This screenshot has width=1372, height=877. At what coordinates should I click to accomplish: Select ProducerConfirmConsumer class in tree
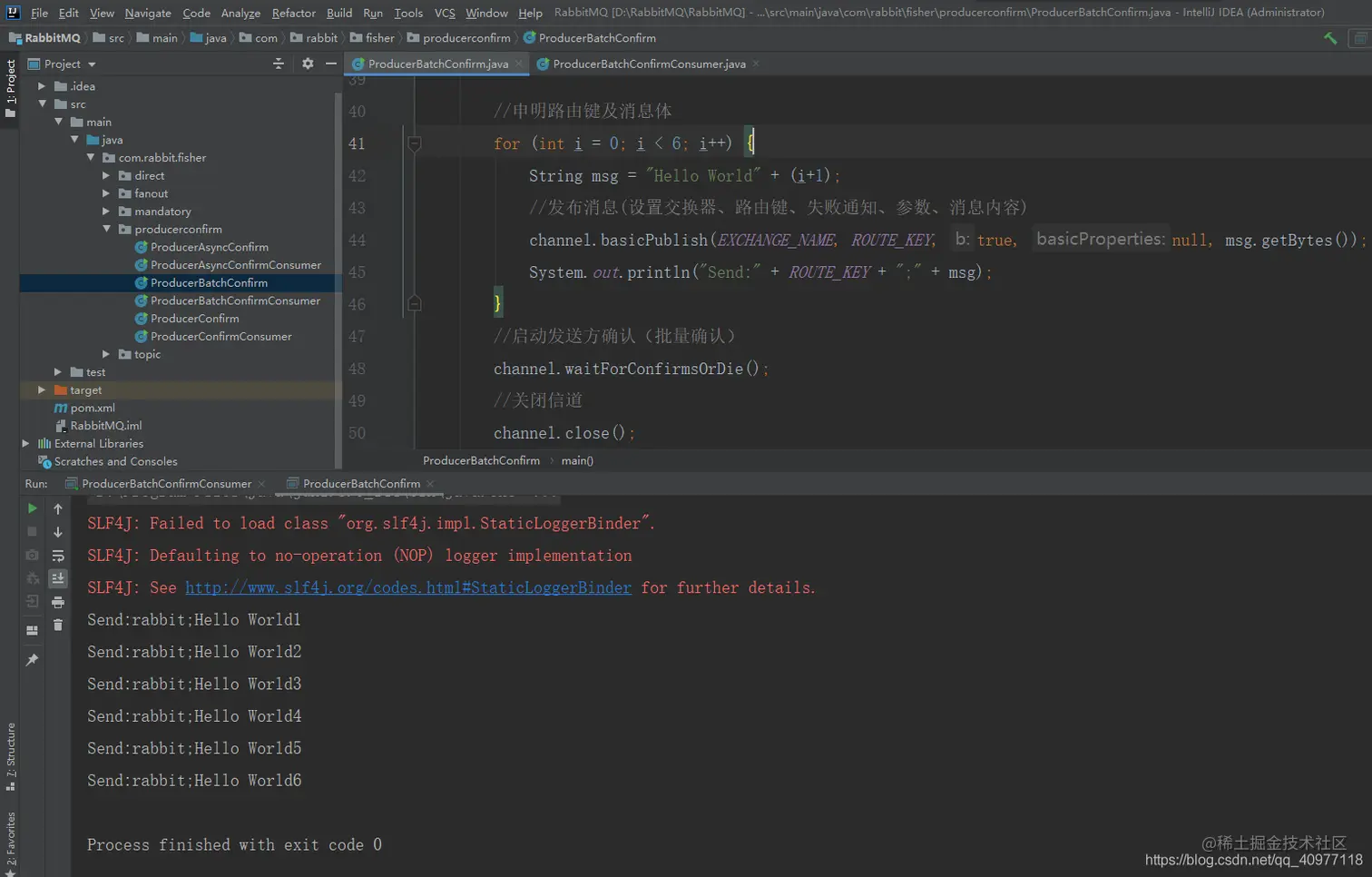tap(220, 337)
